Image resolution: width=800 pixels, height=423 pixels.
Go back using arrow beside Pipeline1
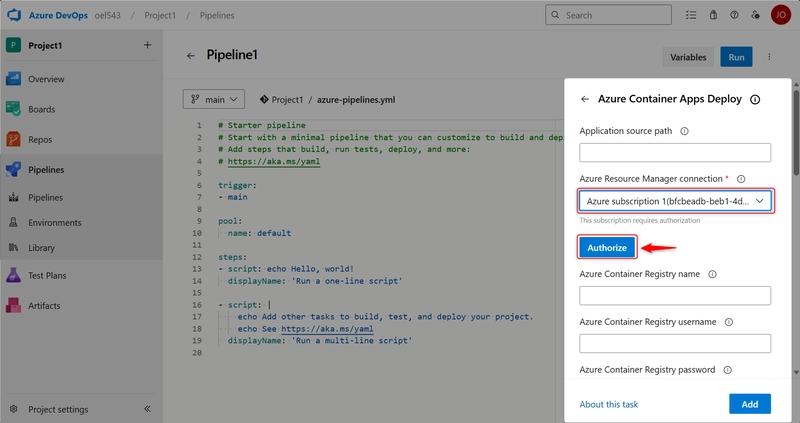coord(191,57)
